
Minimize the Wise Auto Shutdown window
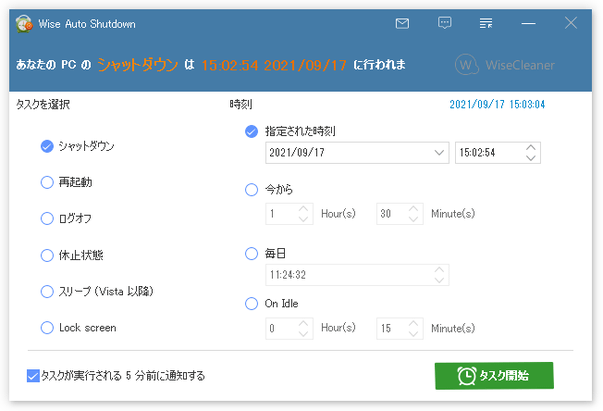pyautogui.click(x=528, y=23)
